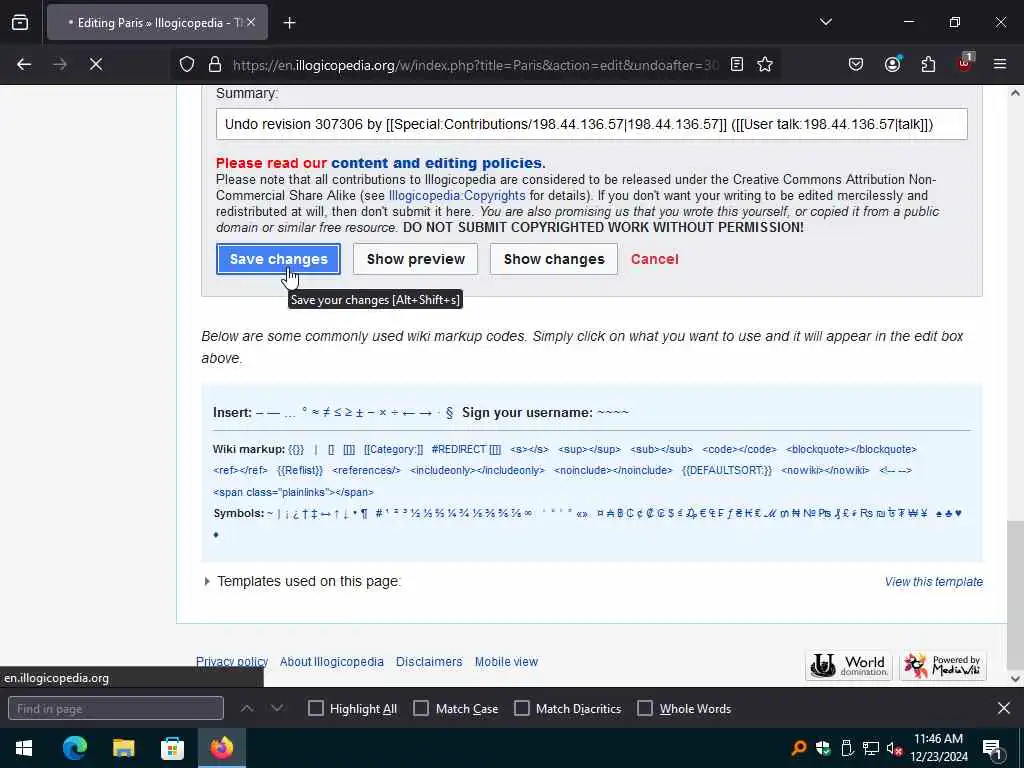Click into the edit Summary field
The height and width of the screenshot is (768, 1024).
tap(592, 124)
